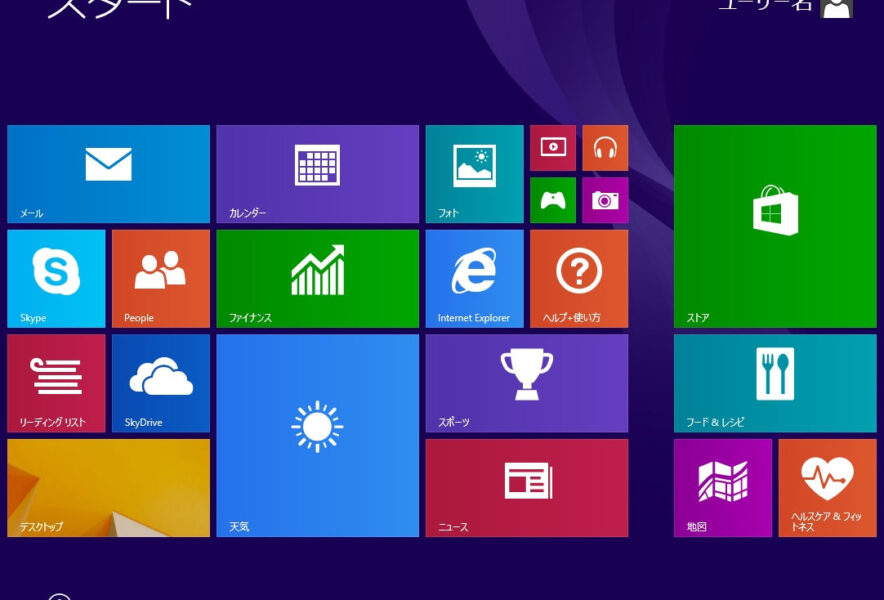Launch the Skype tile
884x600 pixels.
pos(56,279)
